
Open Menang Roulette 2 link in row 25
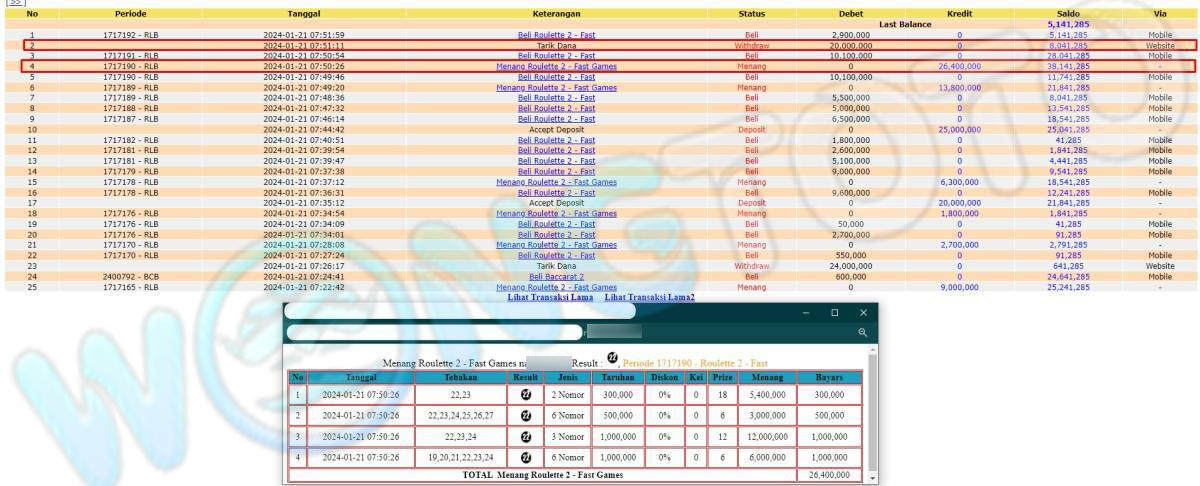click(x=556, y=287)
